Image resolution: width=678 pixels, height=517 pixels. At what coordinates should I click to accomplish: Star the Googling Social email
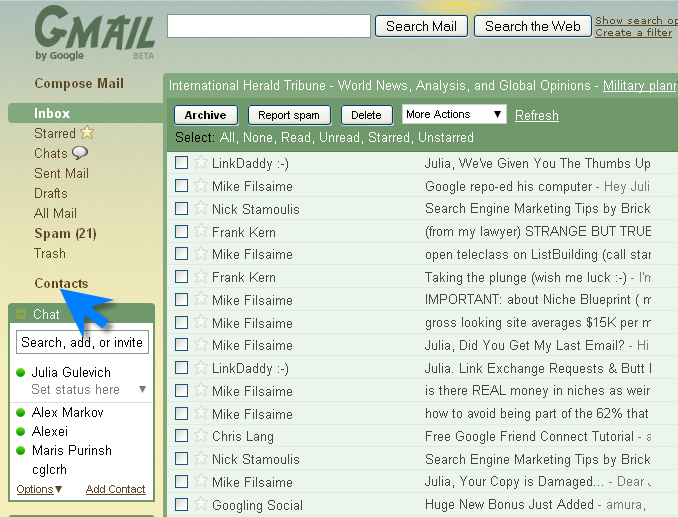point(200,505)
